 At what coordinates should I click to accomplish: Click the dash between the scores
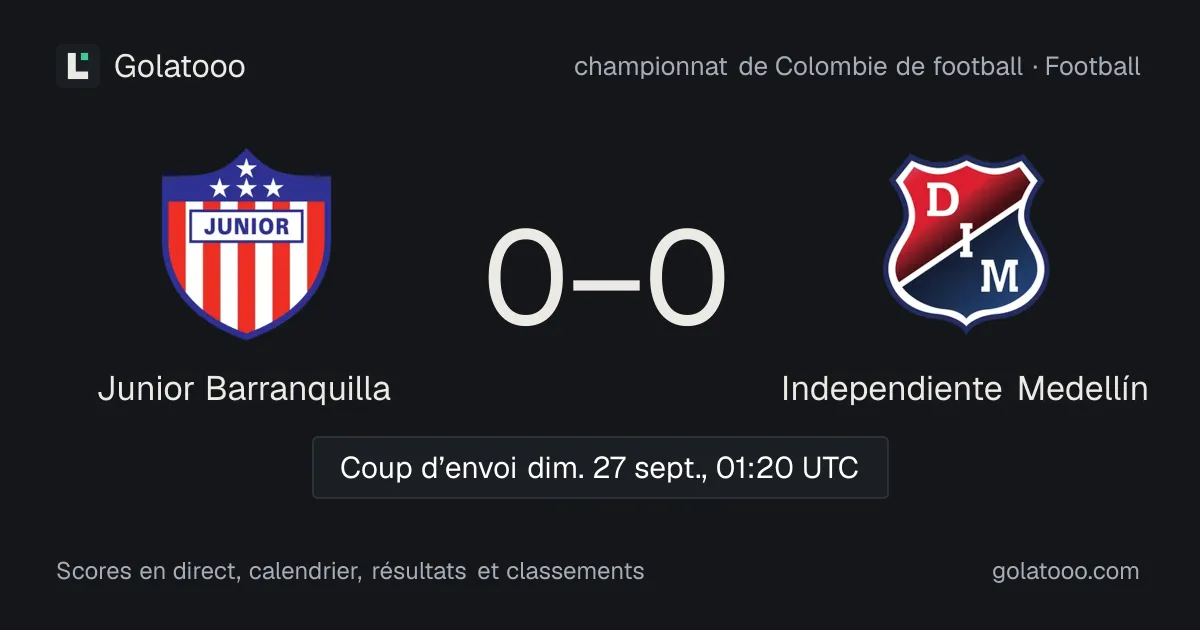click(607, 281)
